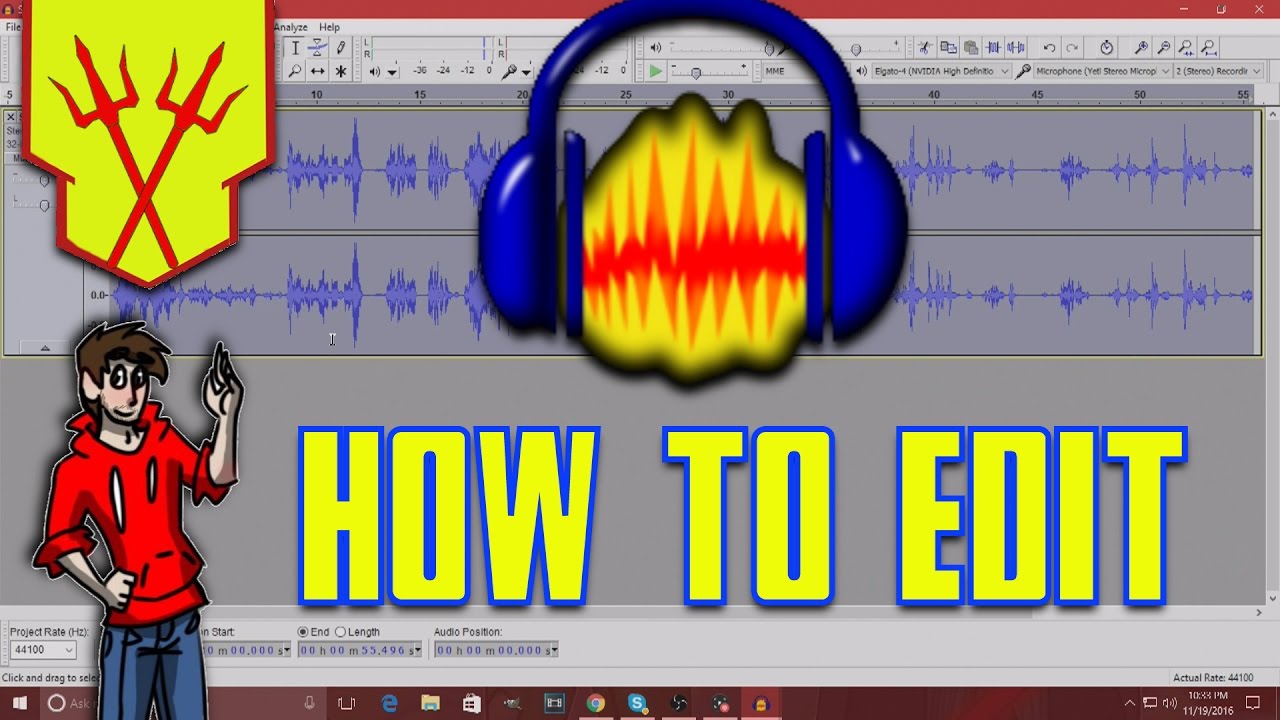1280x720 pixels.
Task: Open the Action Center notification icon
Action: click(1254, 703)
